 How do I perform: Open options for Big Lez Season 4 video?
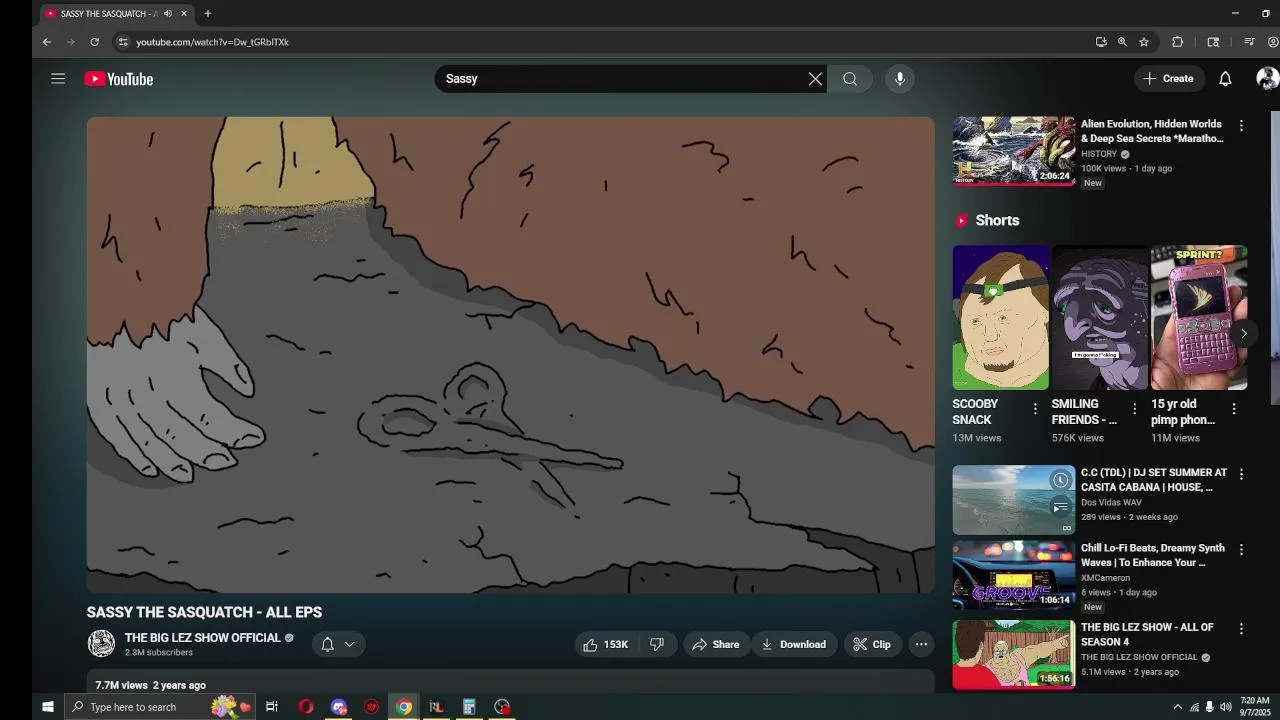[x=1241, y=629]
